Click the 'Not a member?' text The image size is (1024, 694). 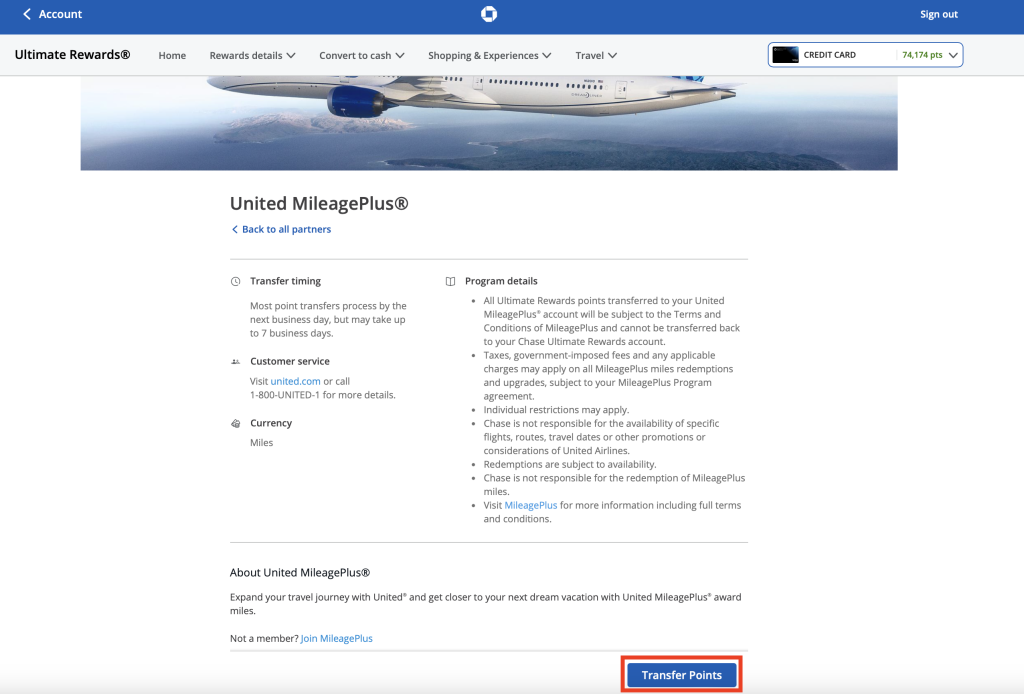click(x=264, y=639)
